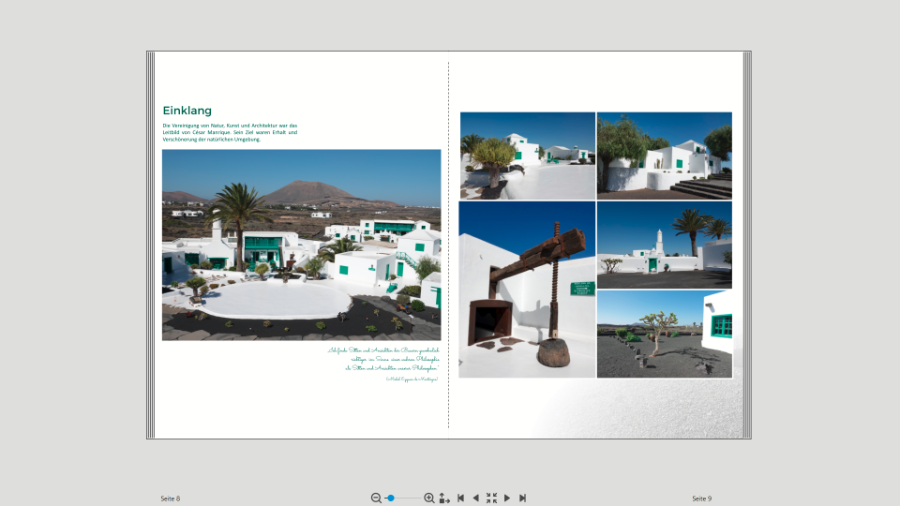900x506 pixels.
Task: Select the large village panorama photo
Action: 301,245
